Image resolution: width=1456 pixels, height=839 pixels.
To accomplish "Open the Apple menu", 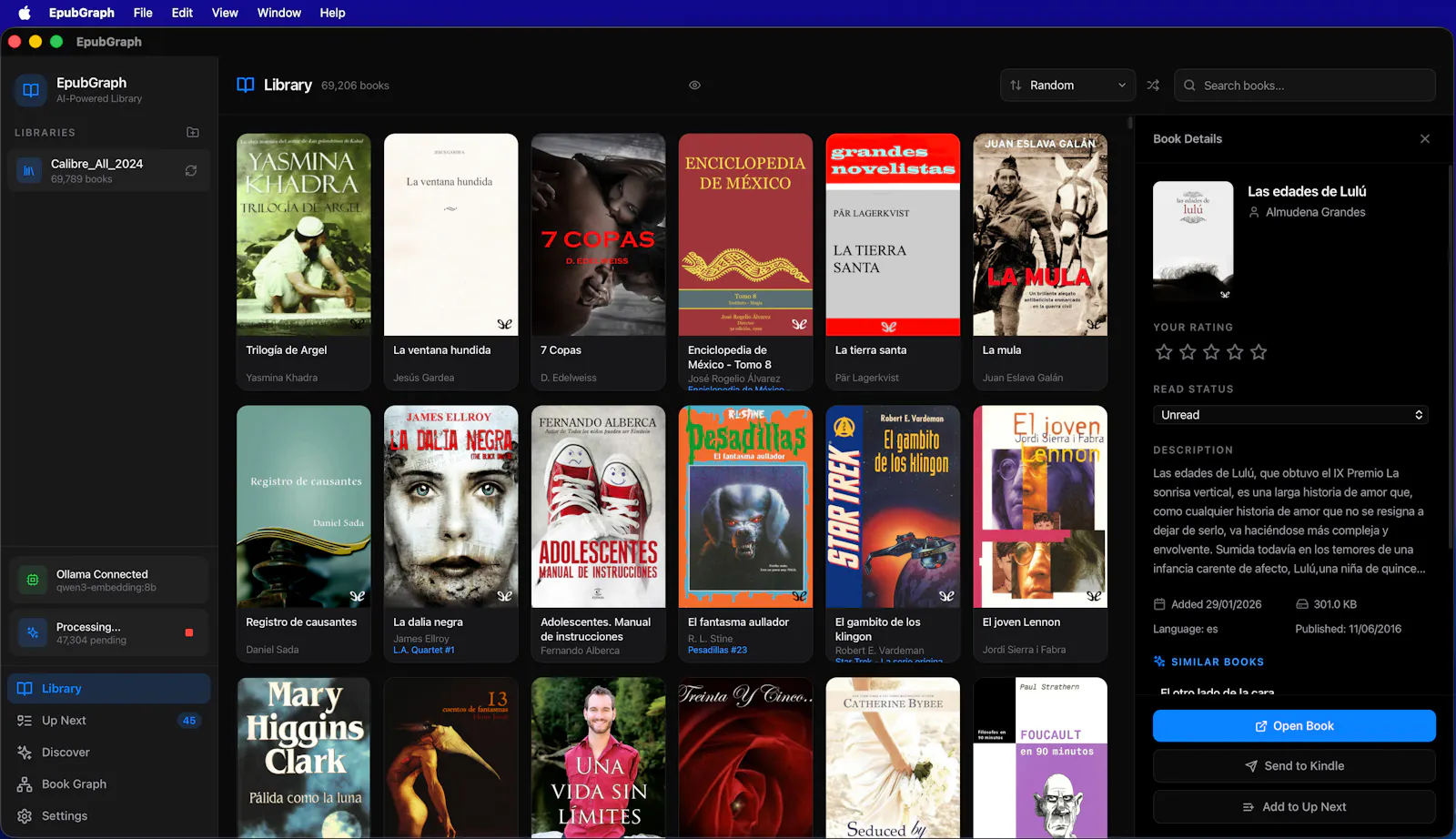I will tap(25, 13).
